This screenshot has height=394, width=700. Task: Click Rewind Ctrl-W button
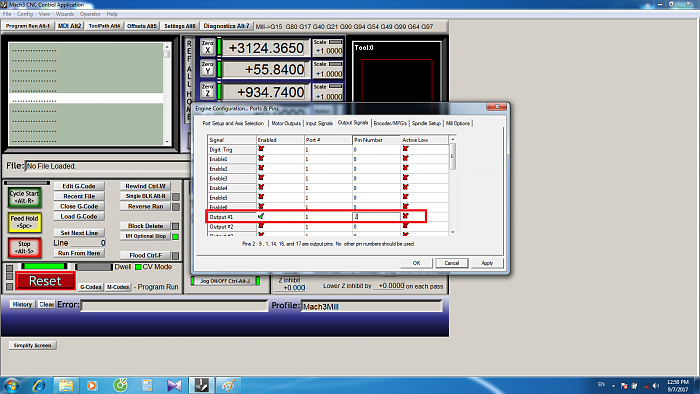coord(145,186)
